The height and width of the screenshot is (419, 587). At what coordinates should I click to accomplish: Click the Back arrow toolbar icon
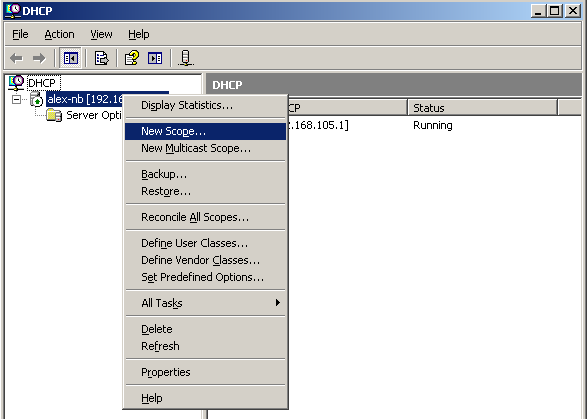pyautogui.click(x=16, y=58)
